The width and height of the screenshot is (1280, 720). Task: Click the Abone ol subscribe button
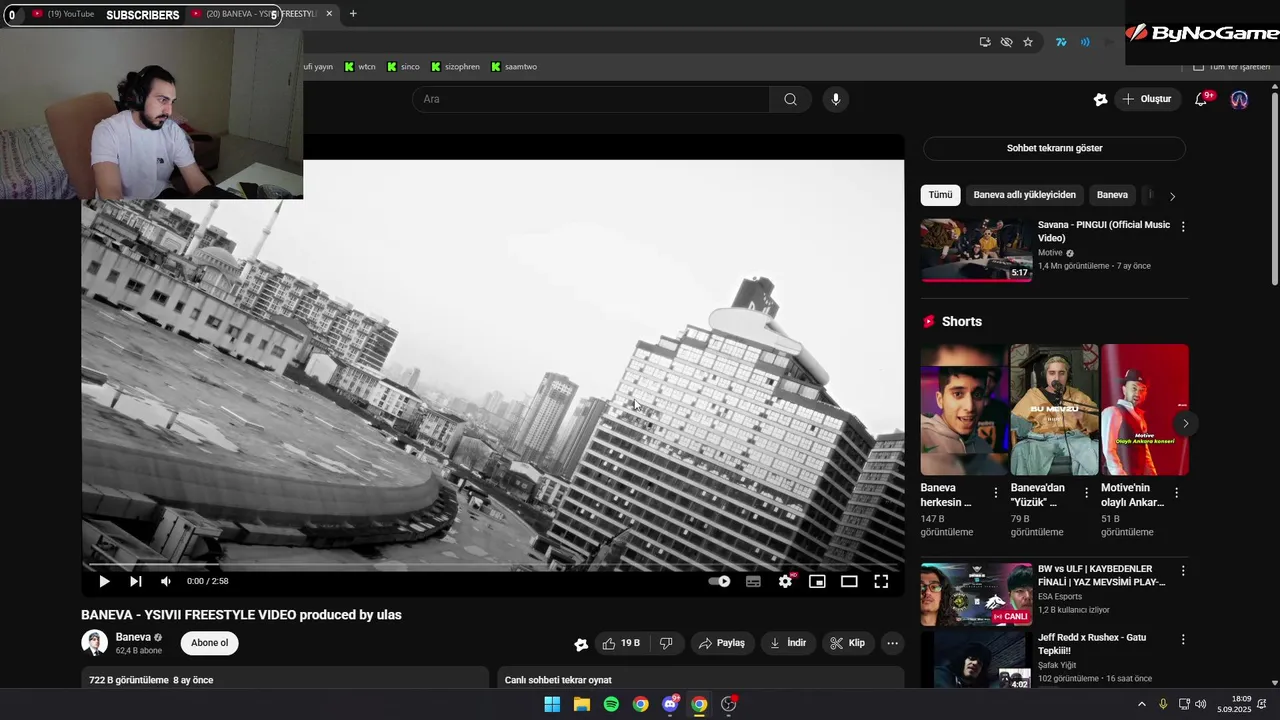[x=210, y=643]
